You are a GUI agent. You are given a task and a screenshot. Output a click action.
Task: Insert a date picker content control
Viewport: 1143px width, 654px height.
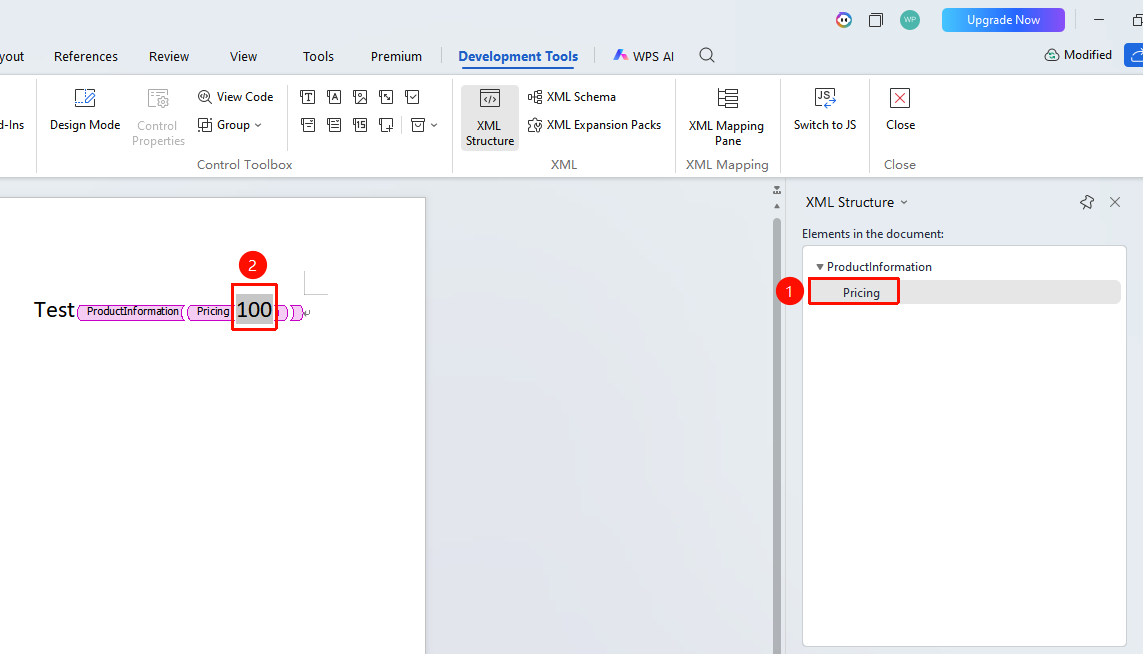coord(360,125)
